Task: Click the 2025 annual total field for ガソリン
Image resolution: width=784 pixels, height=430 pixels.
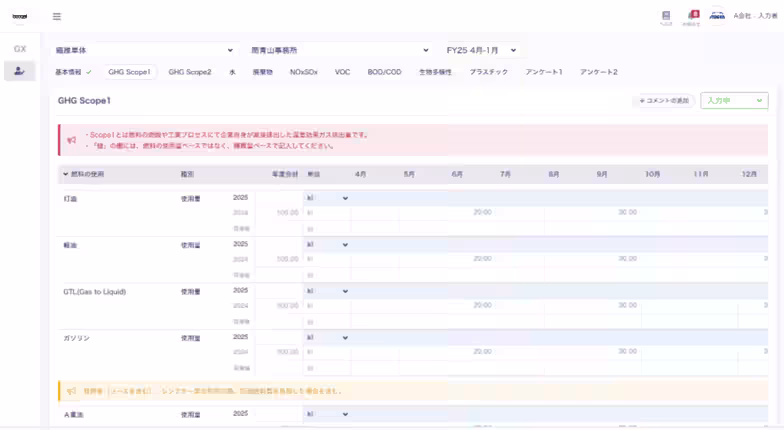Action: (279, 338)
